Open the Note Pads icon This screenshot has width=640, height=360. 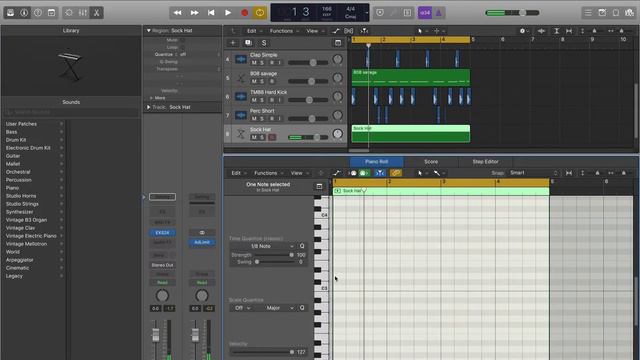[602, 13]
